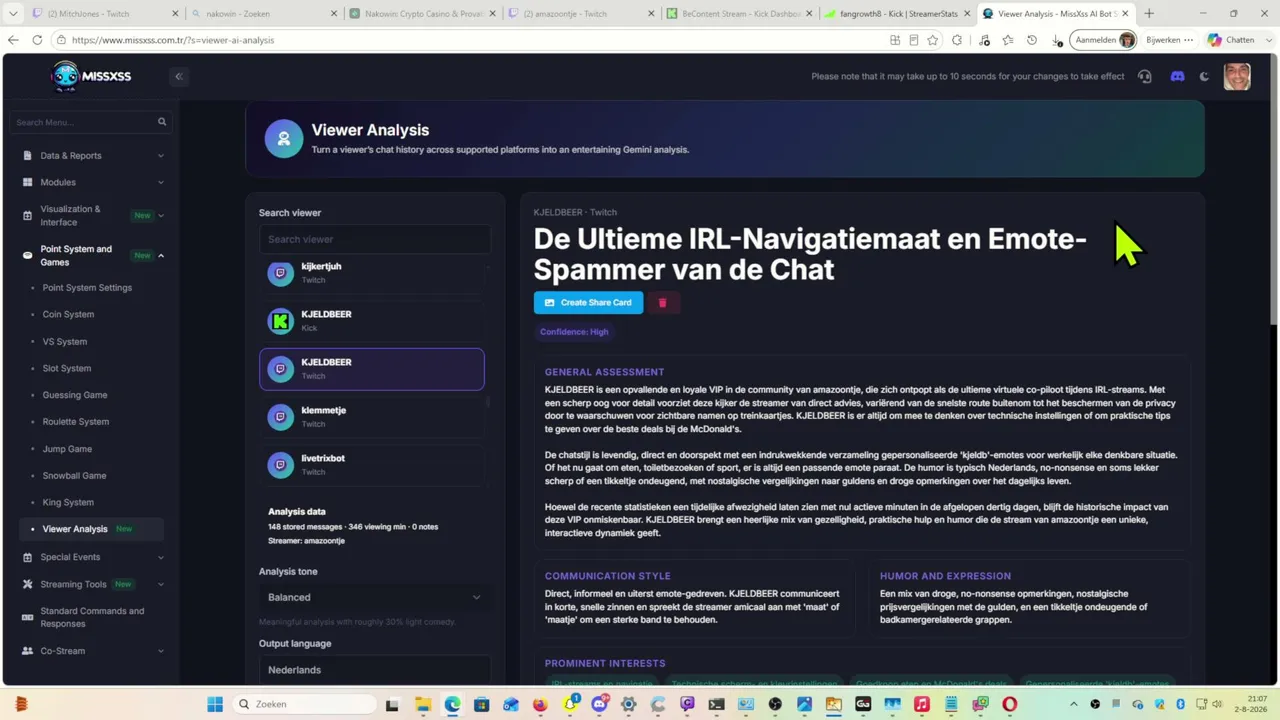Screen dimensions: 1280x720
Task: Open Snowball Game menu item
Action: (74, 476)
